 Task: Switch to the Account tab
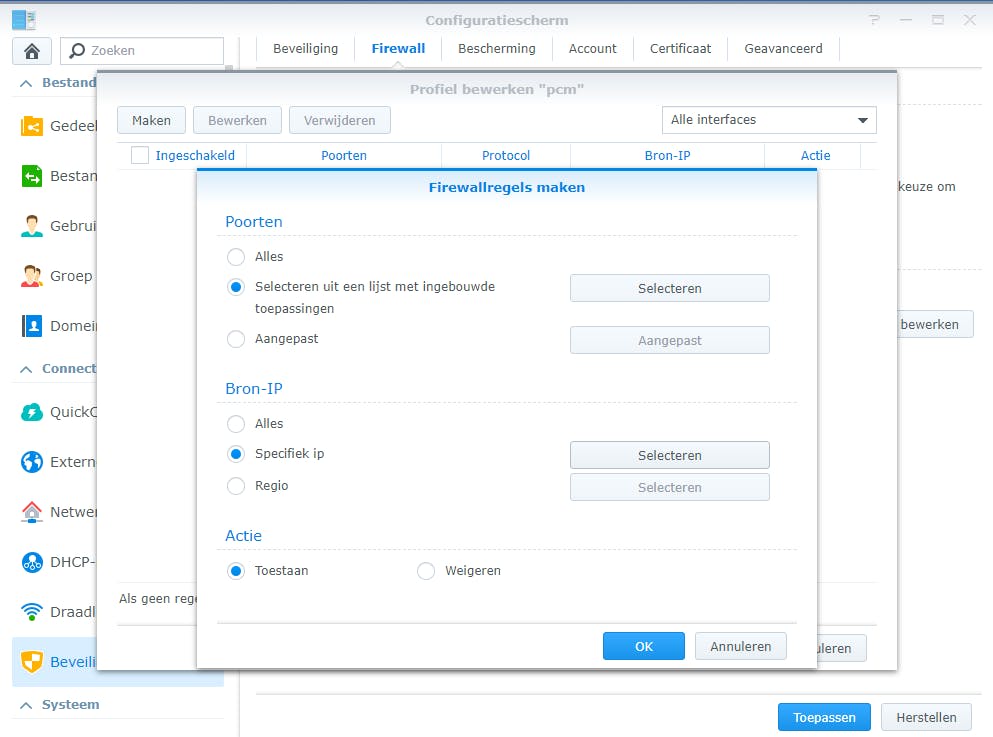coord(592,49)
